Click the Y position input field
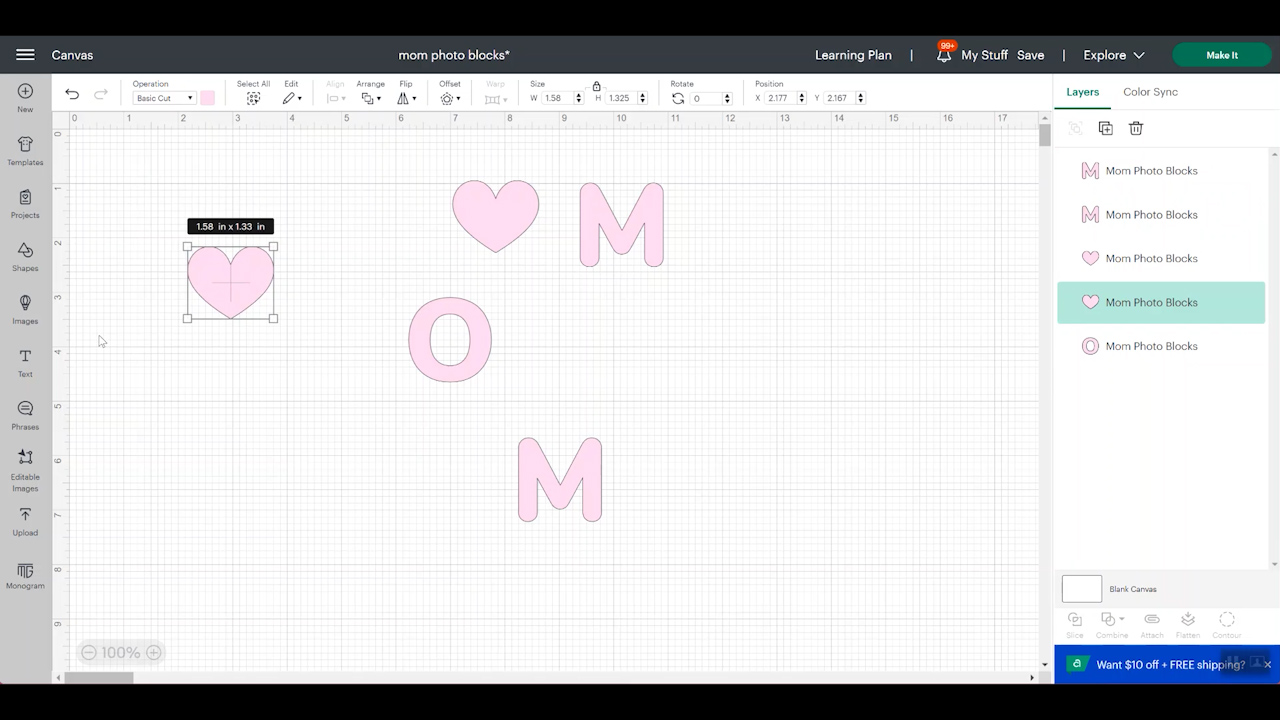Image resolution: width=1280 pixels, height=720 pixels. coord(840,98)
